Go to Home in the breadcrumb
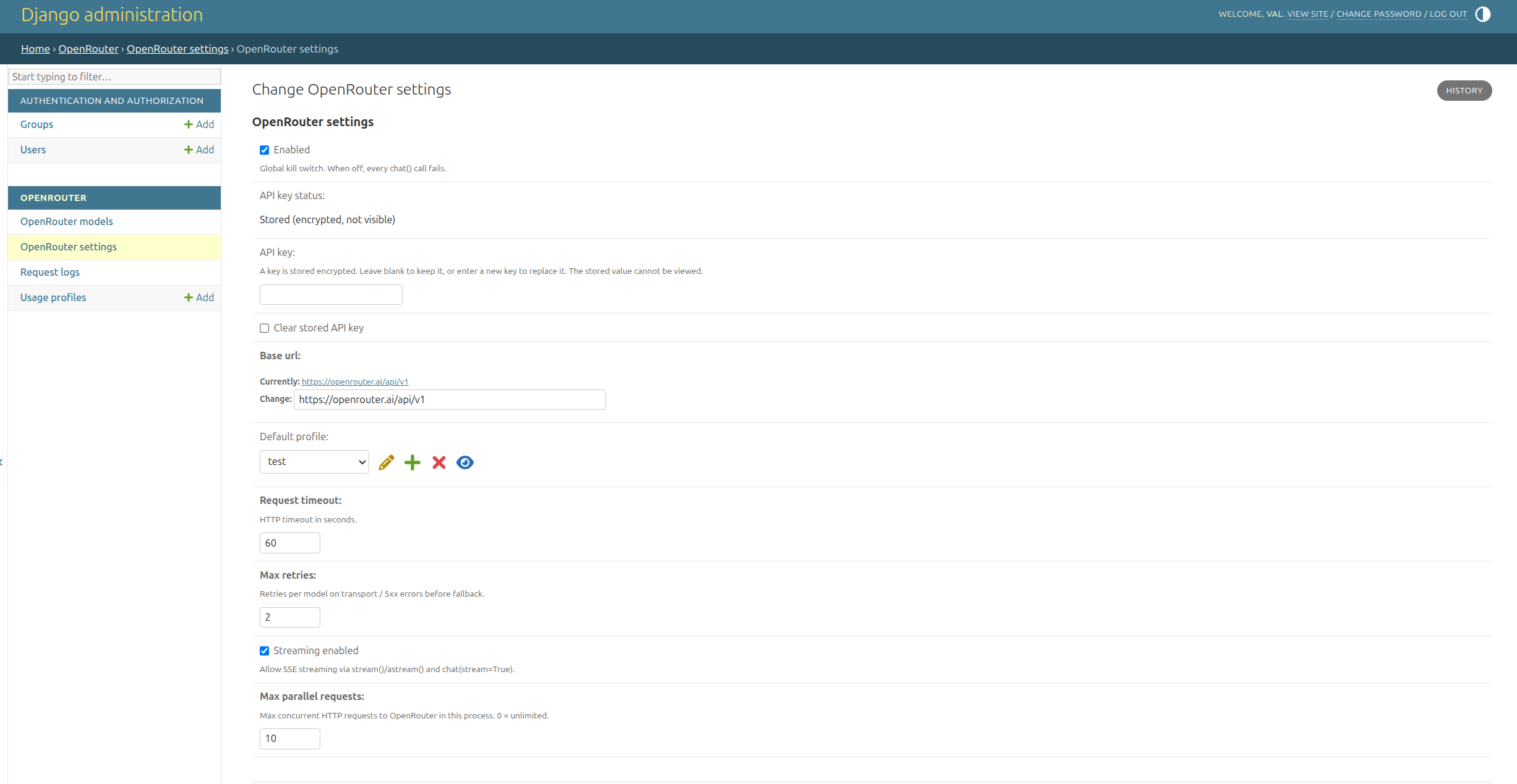 point(35,49)
